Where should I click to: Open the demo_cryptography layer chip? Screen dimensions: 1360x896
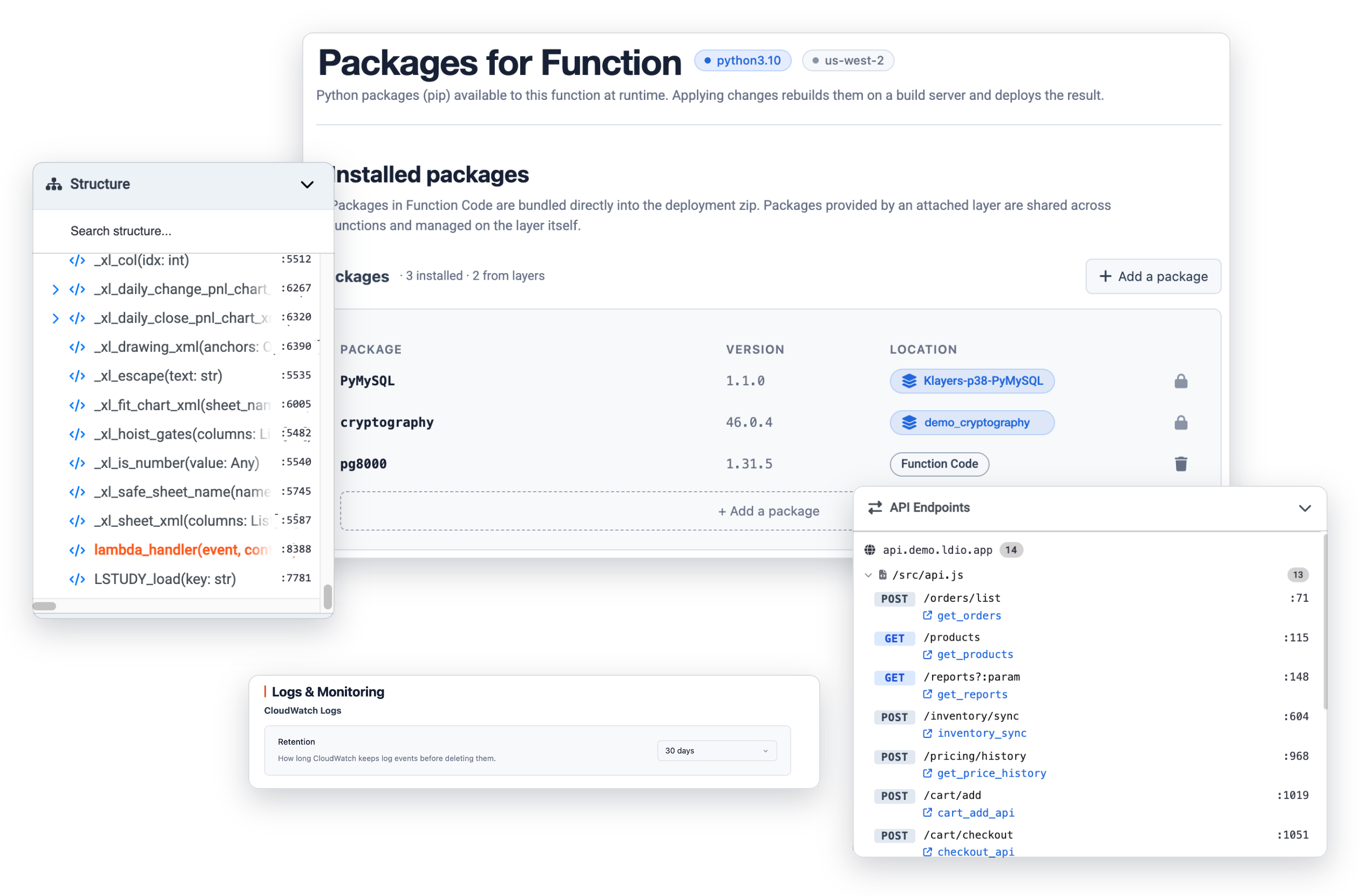click(972, 423)
